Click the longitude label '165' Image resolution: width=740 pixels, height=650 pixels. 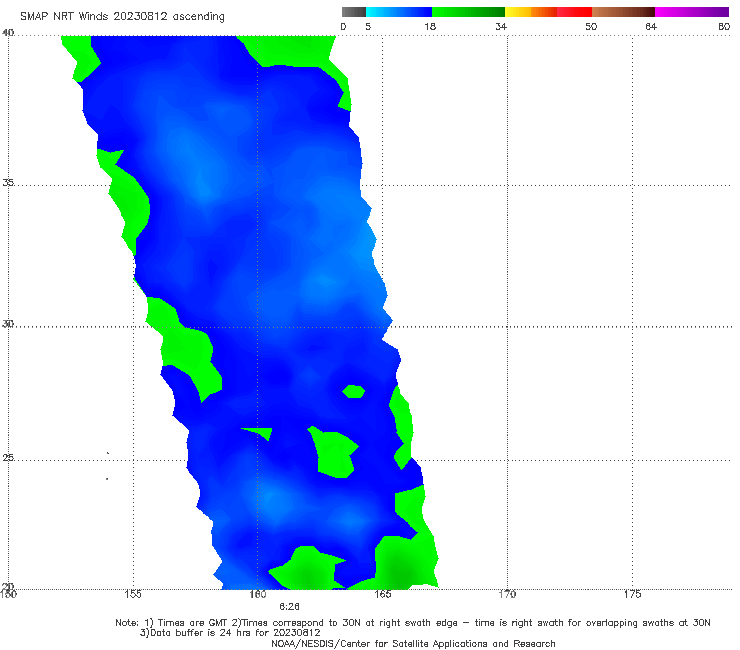point(383,594)
